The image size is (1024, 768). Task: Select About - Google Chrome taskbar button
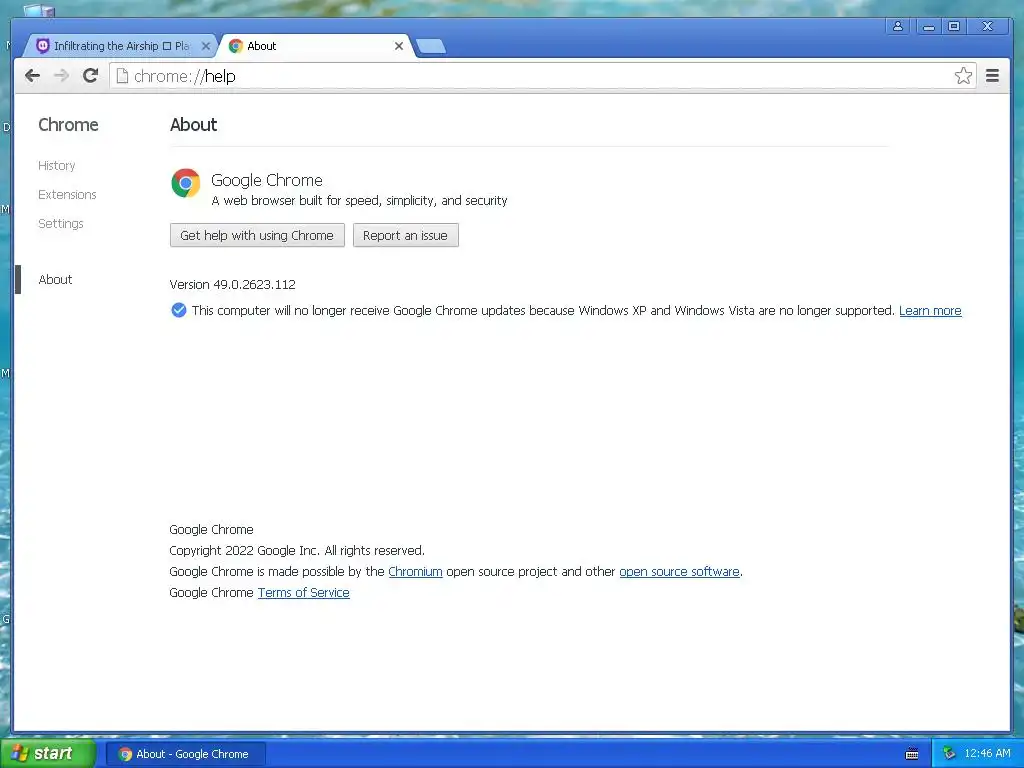(x=185, y=754)
